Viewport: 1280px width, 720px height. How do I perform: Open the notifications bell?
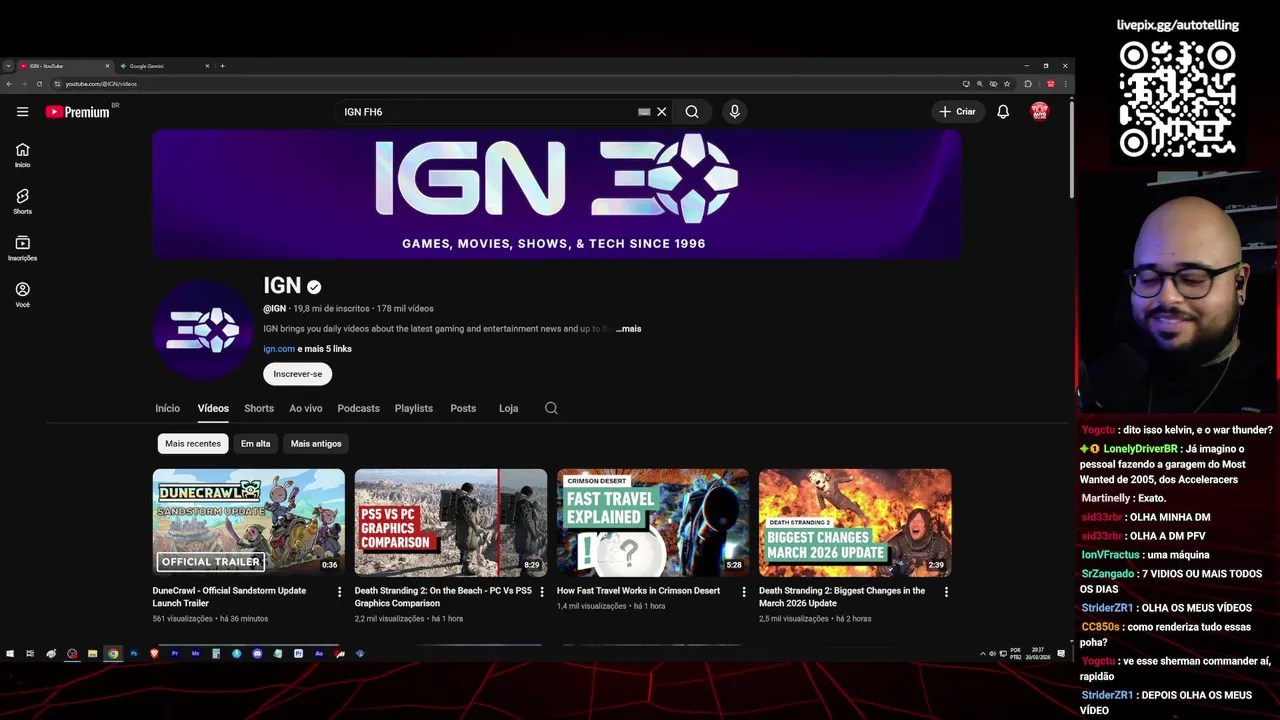1003,112
